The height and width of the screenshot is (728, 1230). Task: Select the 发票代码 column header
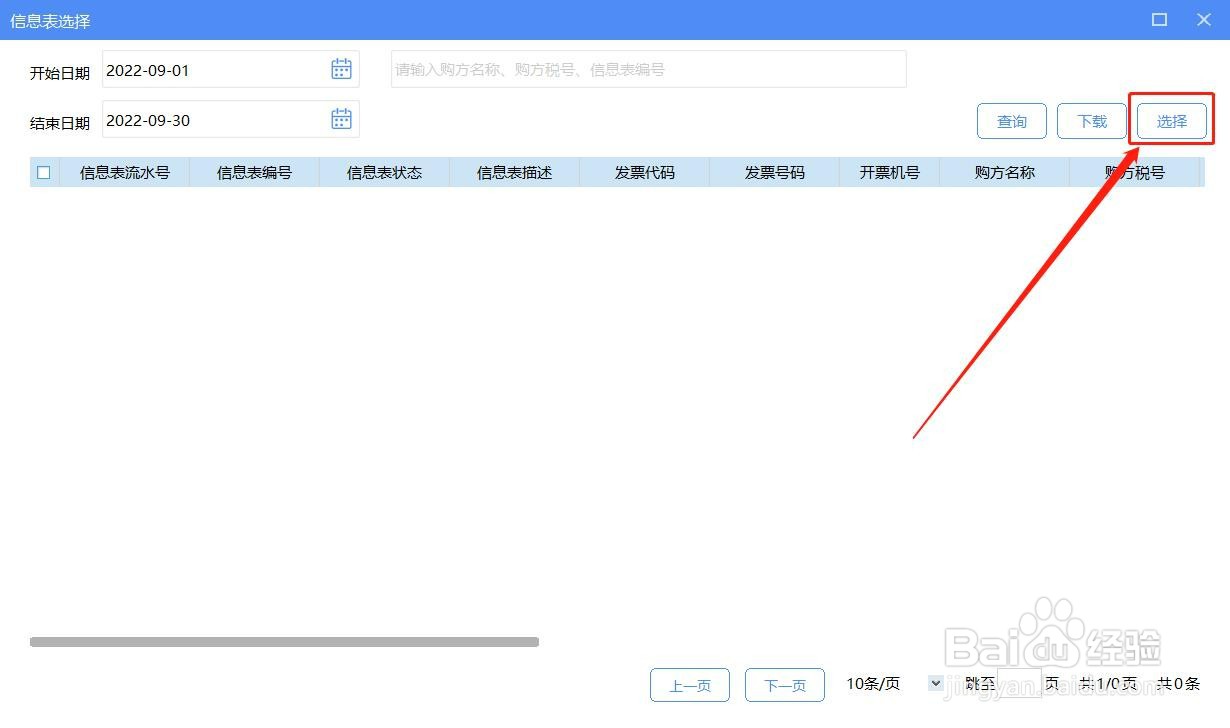[644, 171]
